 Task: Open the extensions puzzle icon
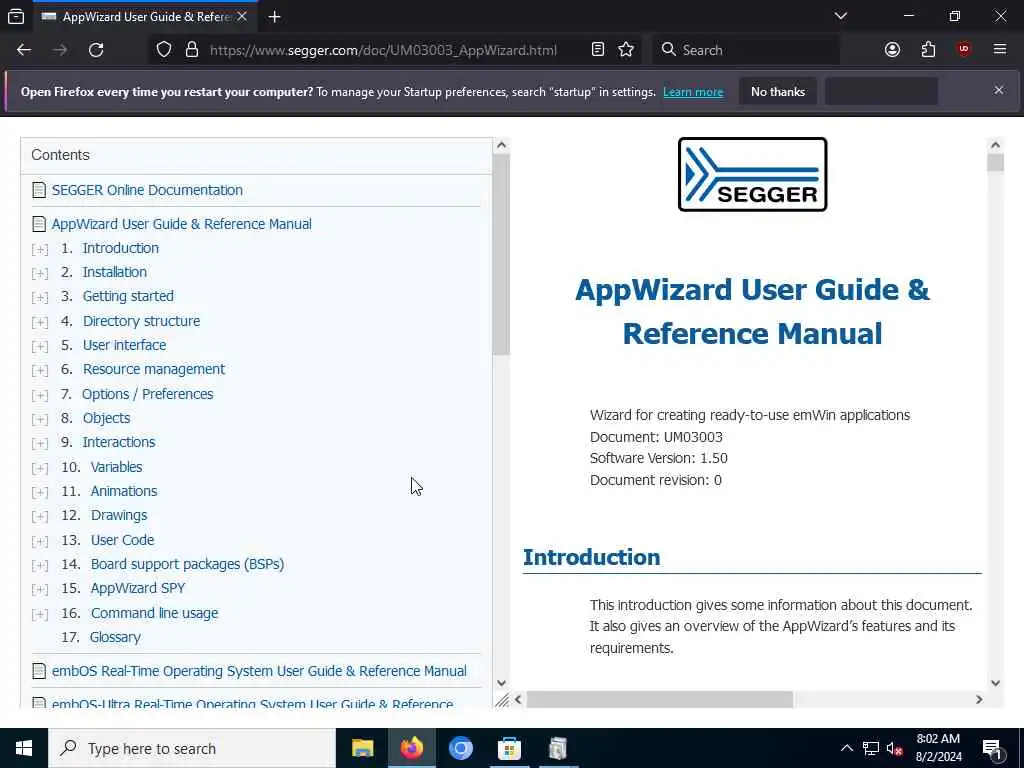click(928, 50)
